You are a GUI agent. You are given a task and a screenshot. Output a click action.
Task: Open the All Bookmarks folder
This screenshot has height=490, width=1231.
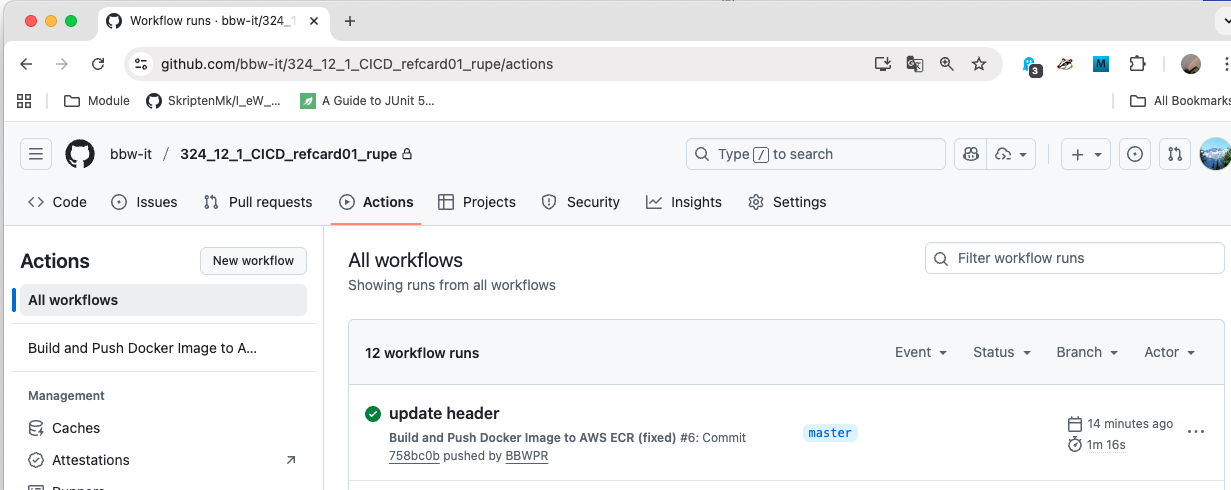1180,100
